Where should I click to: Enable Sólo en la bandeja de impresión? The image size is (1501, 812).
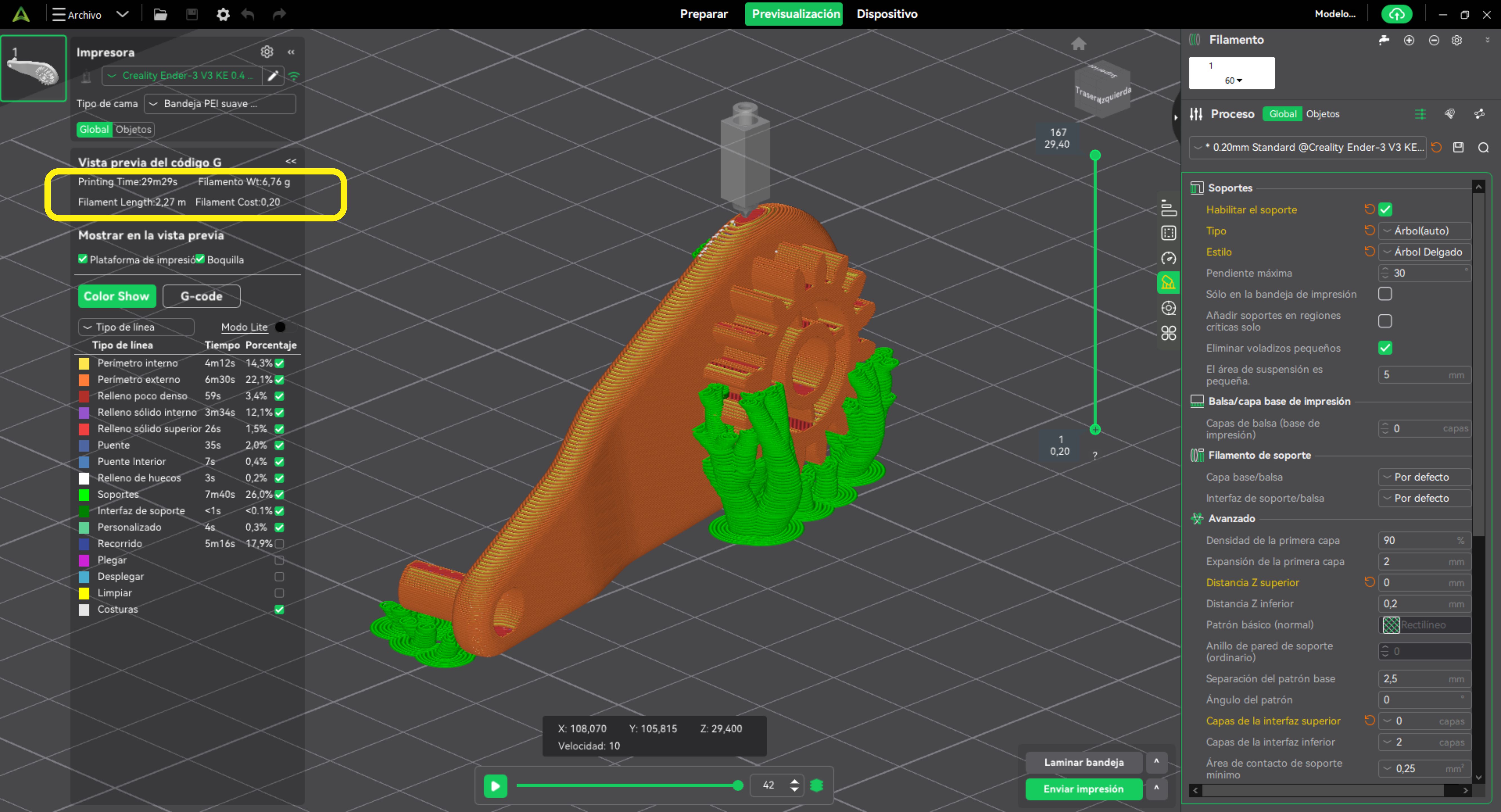pos(1385,294)
